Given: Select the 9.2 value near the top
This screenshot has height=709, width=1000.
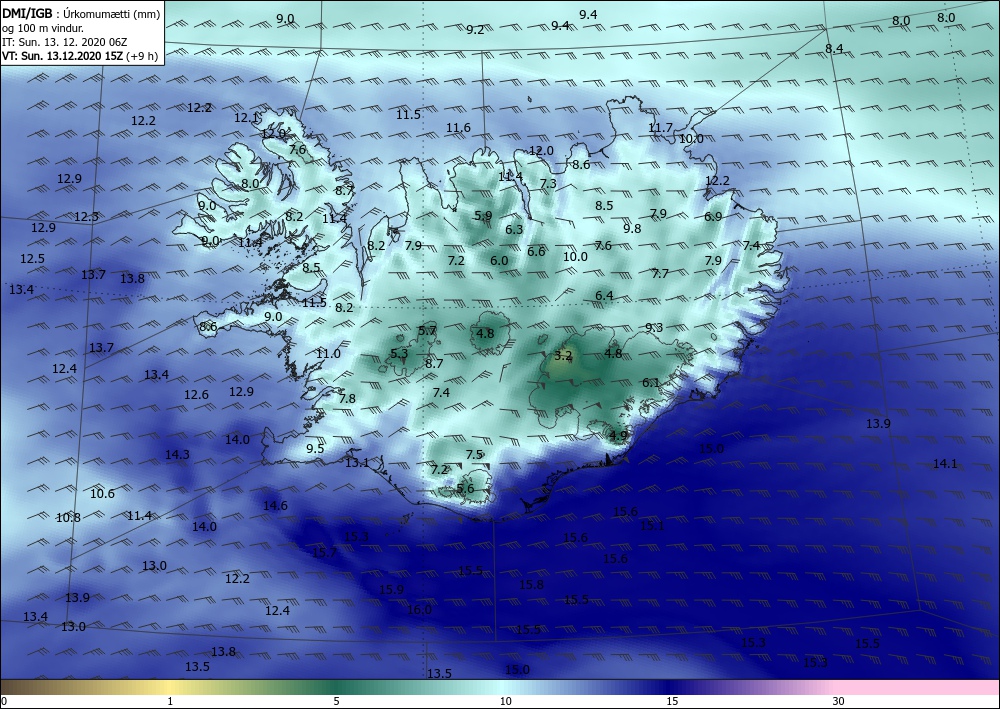Looking at the screenshot, I should pyautogui.click(x=475, y=29).
